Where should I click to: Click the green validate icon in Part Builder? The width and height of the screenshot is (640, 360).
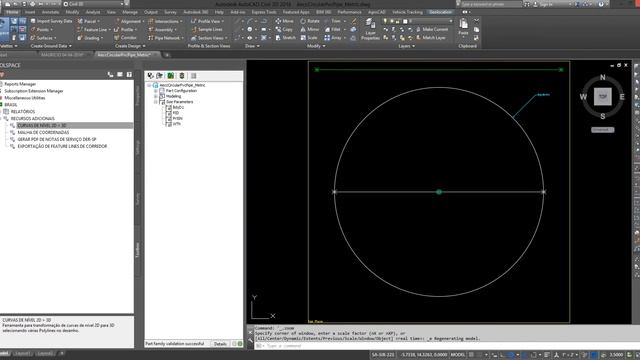171,76
